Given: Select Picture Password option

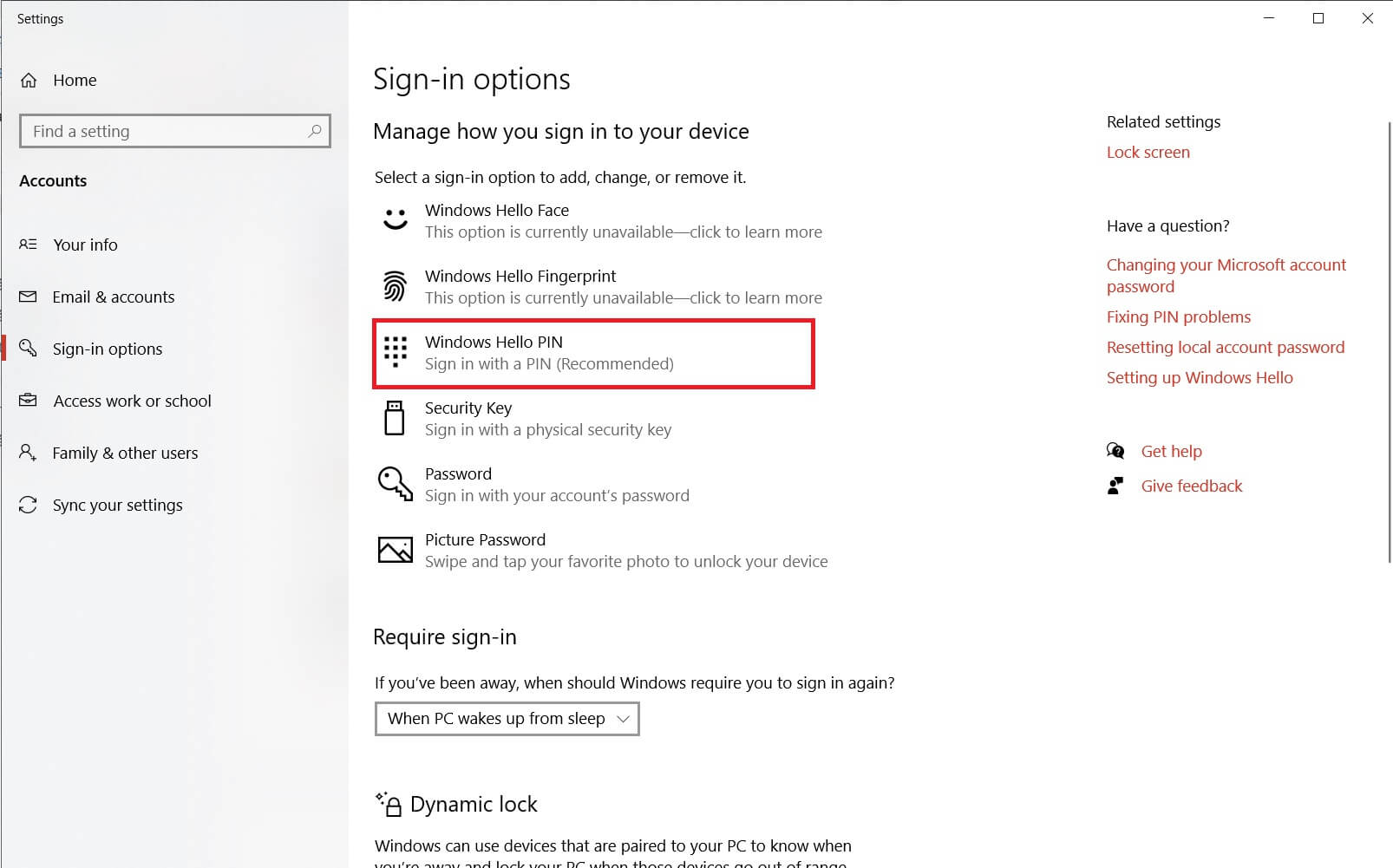Looking at the screenshot, I should tap(602, 551).
